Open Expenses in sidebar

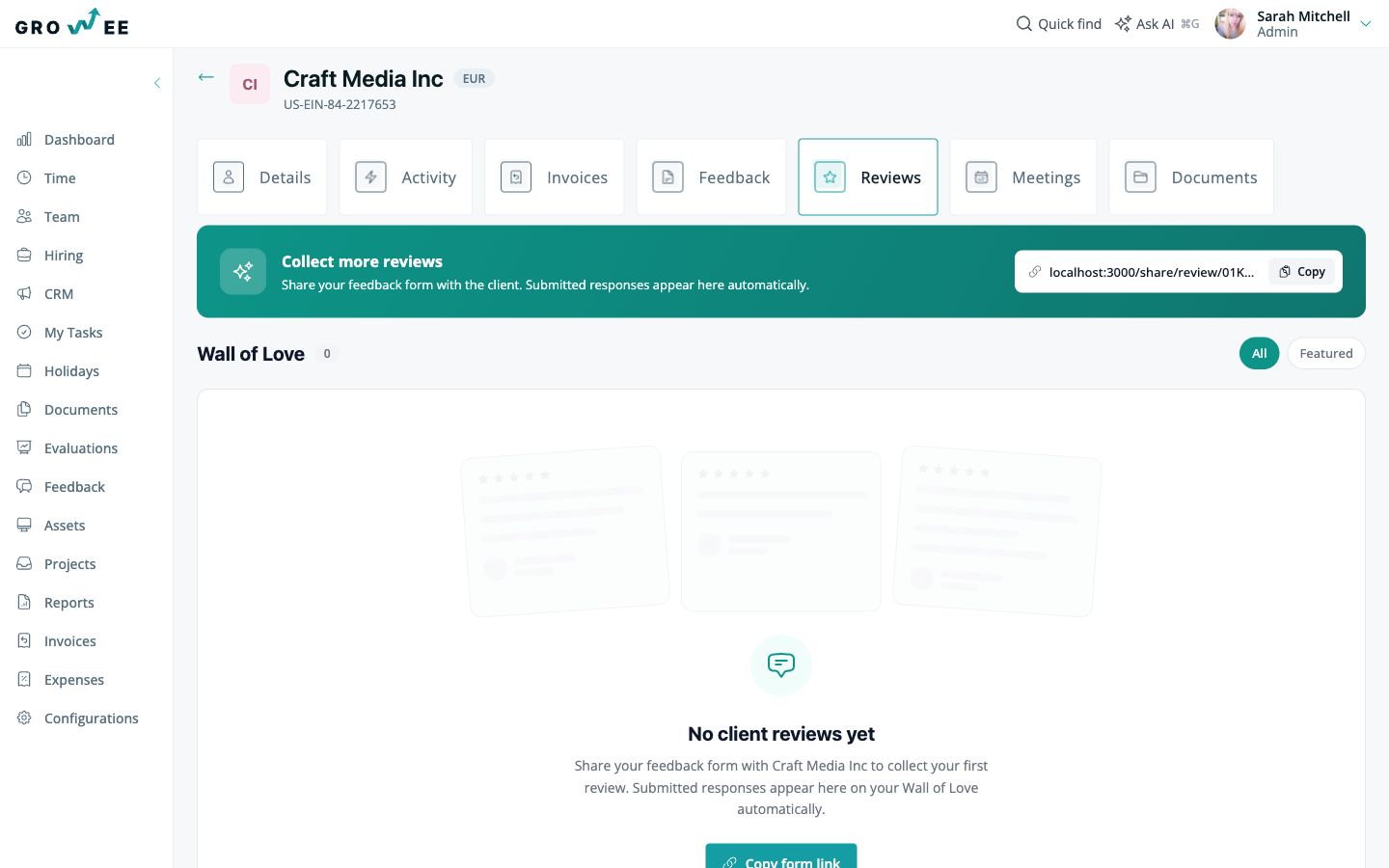pos(74,680)
